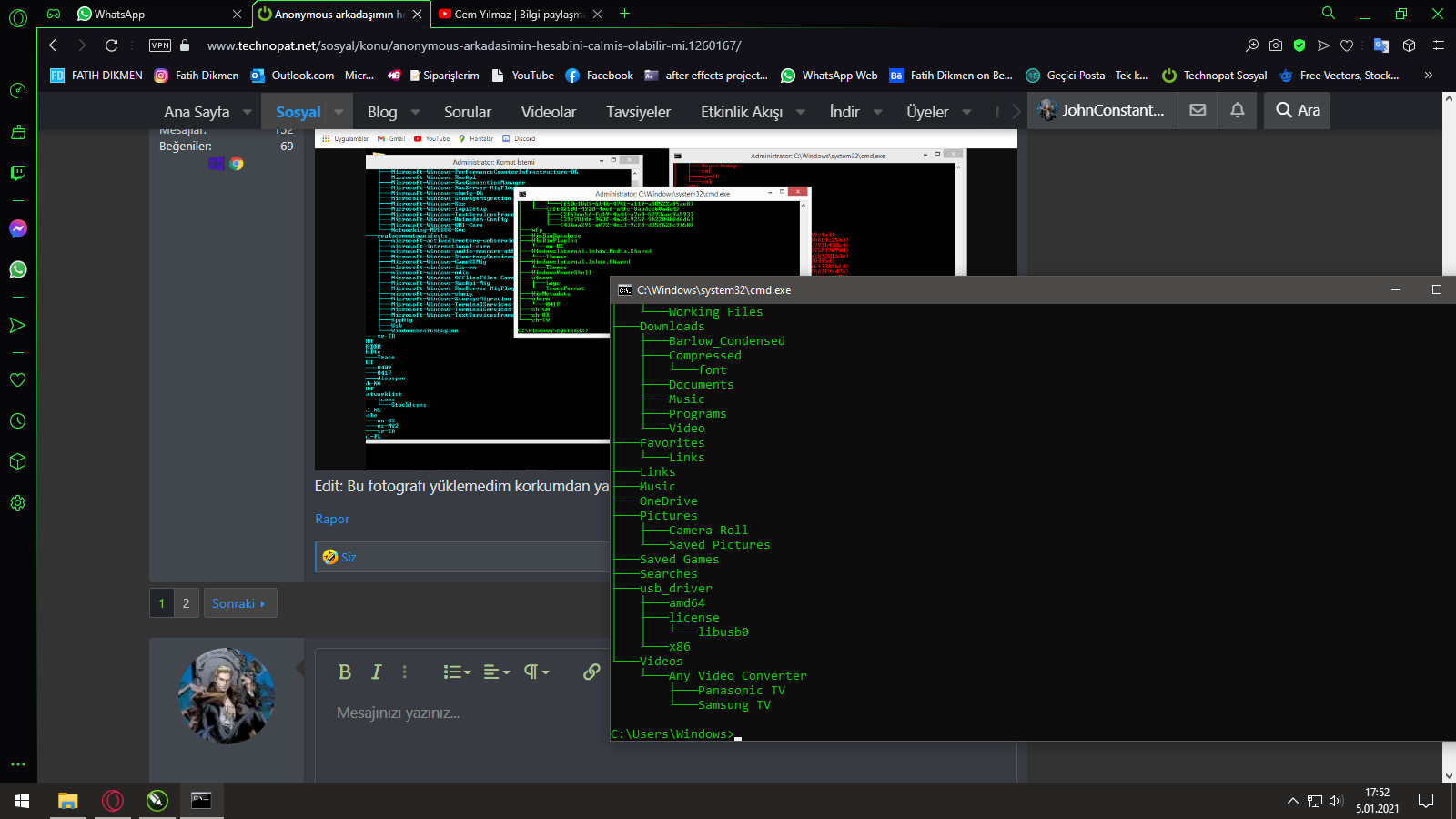Image resolution: width=1456 pixels, height=819 pixels.
Task: Go to the Sonraki page
Action: [238, 603]
